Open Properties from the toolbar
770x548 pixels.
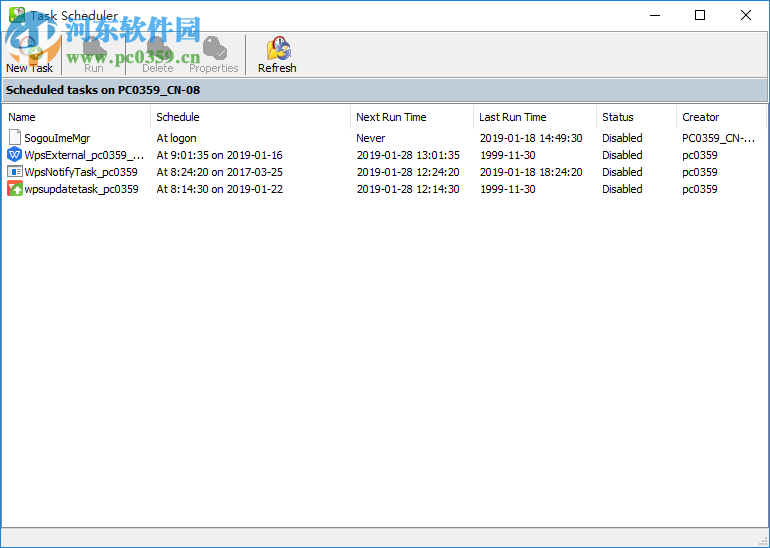[214, 54]
